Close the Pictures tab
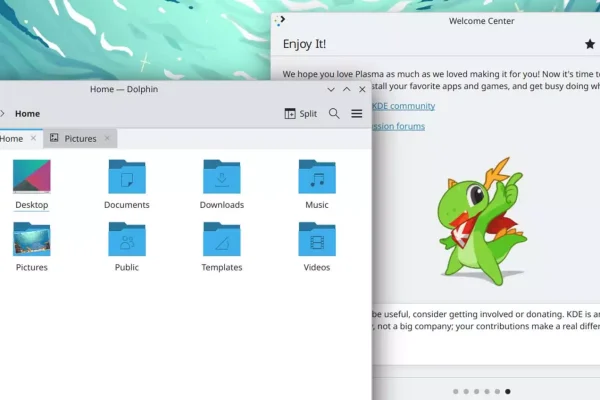The image size is (600, 400). [108, 139]
